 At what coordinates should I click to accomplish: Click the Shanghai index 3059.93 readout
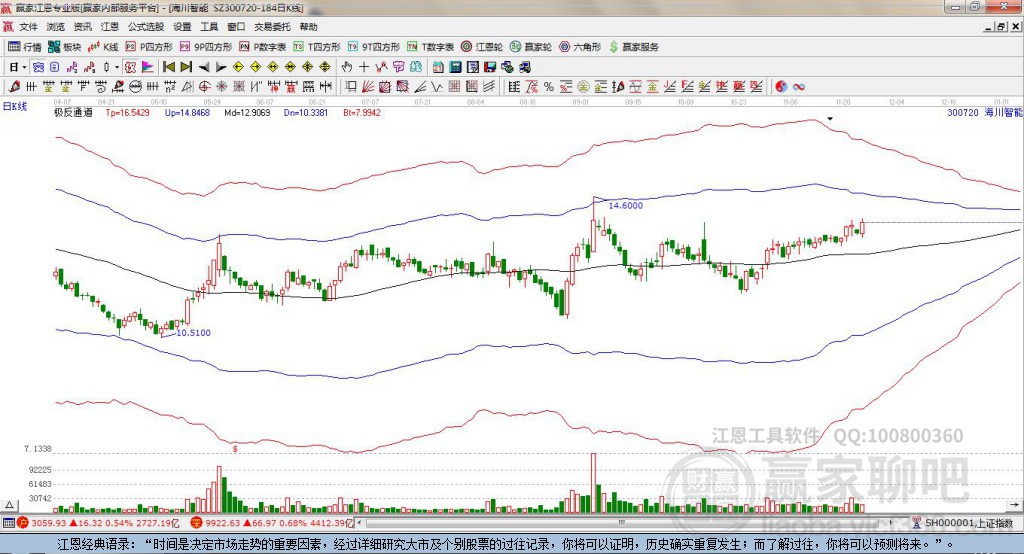pos(50,523)
